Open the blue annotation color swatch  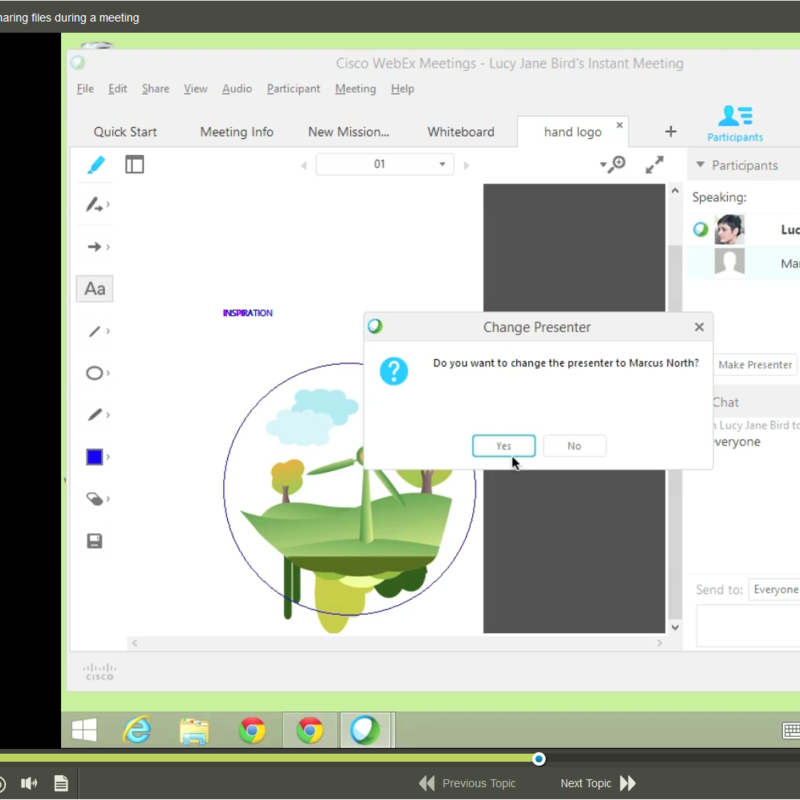click(x=94, y=457)
